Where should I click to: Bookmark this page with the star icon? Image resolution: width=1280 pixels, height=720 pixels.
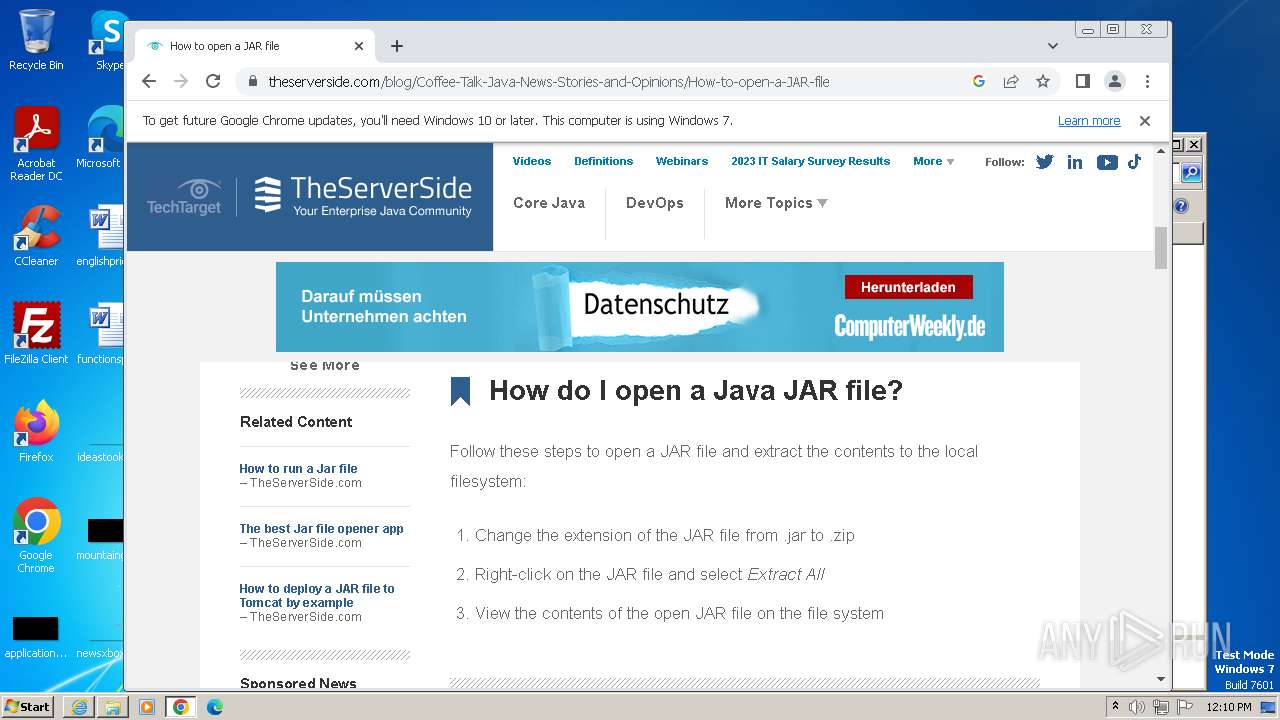point(1043,81)
